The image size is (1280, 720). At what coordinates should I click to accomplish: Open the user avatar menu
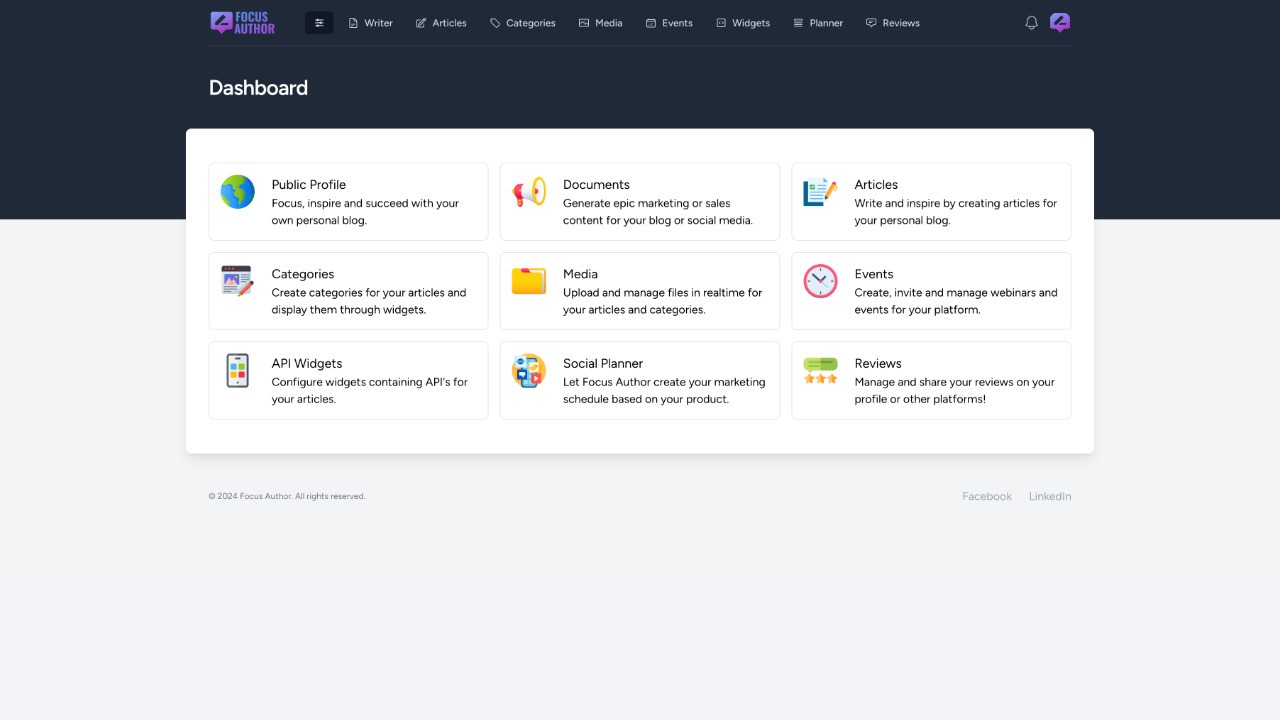pyautogui.click(x=1060, y=23)
